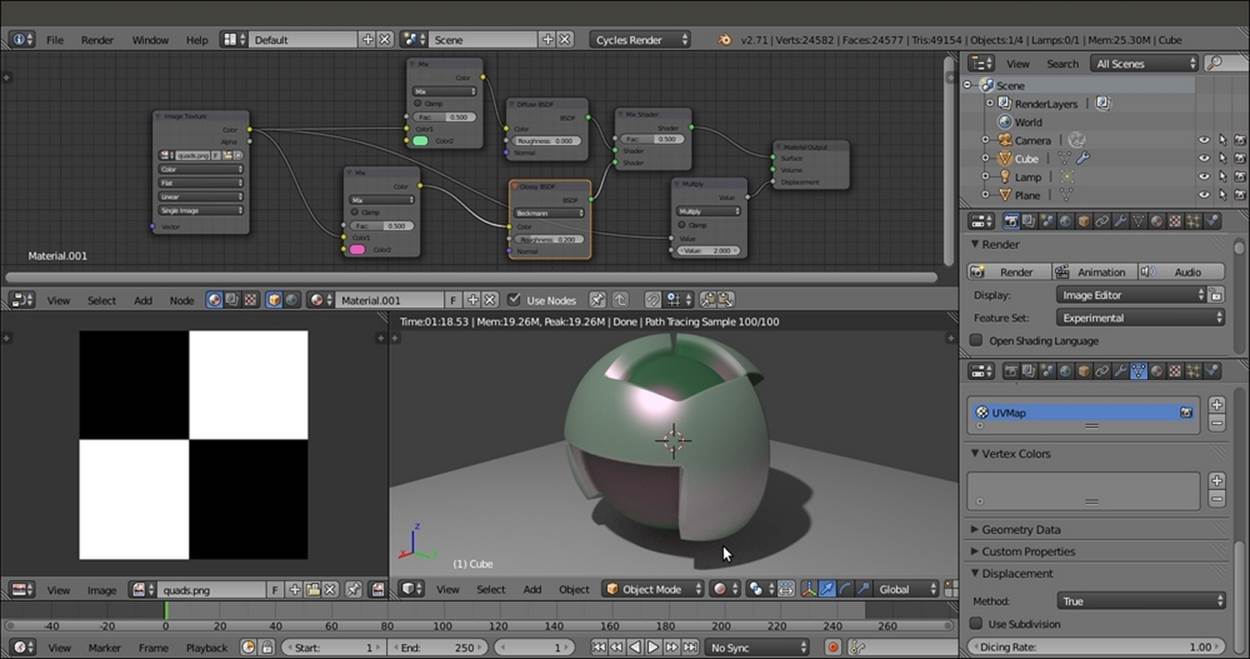Open the Feature Set Experimental dropdown
The image size is (1250, 659).
tap(1140, 318)
